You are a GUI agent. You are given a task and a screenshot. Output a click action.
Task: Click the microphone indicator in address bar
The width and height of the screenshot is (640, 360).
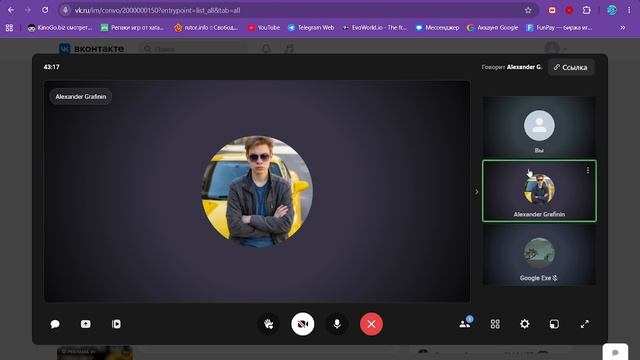(x=65, y=10)
